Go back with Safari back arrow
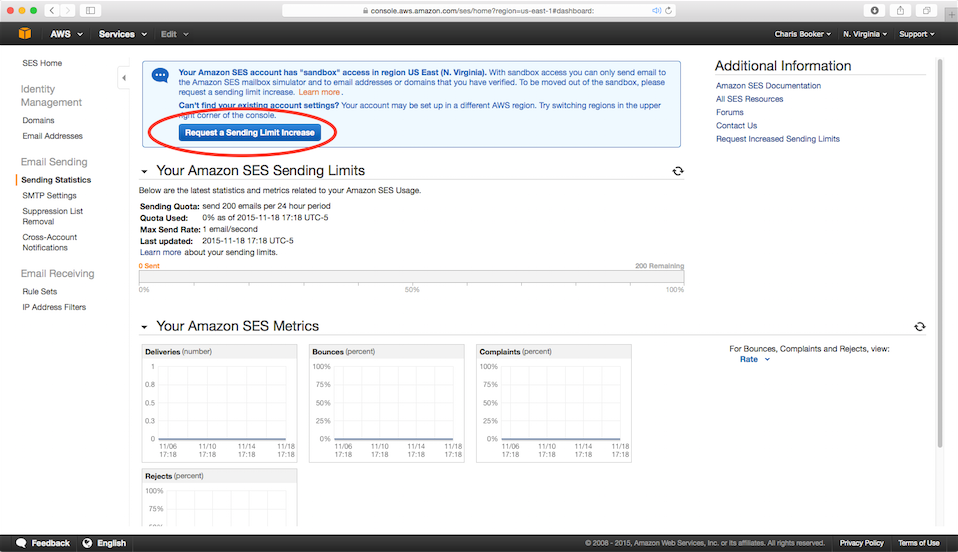Viewport: 958px width, 552px height. (x=52, y=10)
